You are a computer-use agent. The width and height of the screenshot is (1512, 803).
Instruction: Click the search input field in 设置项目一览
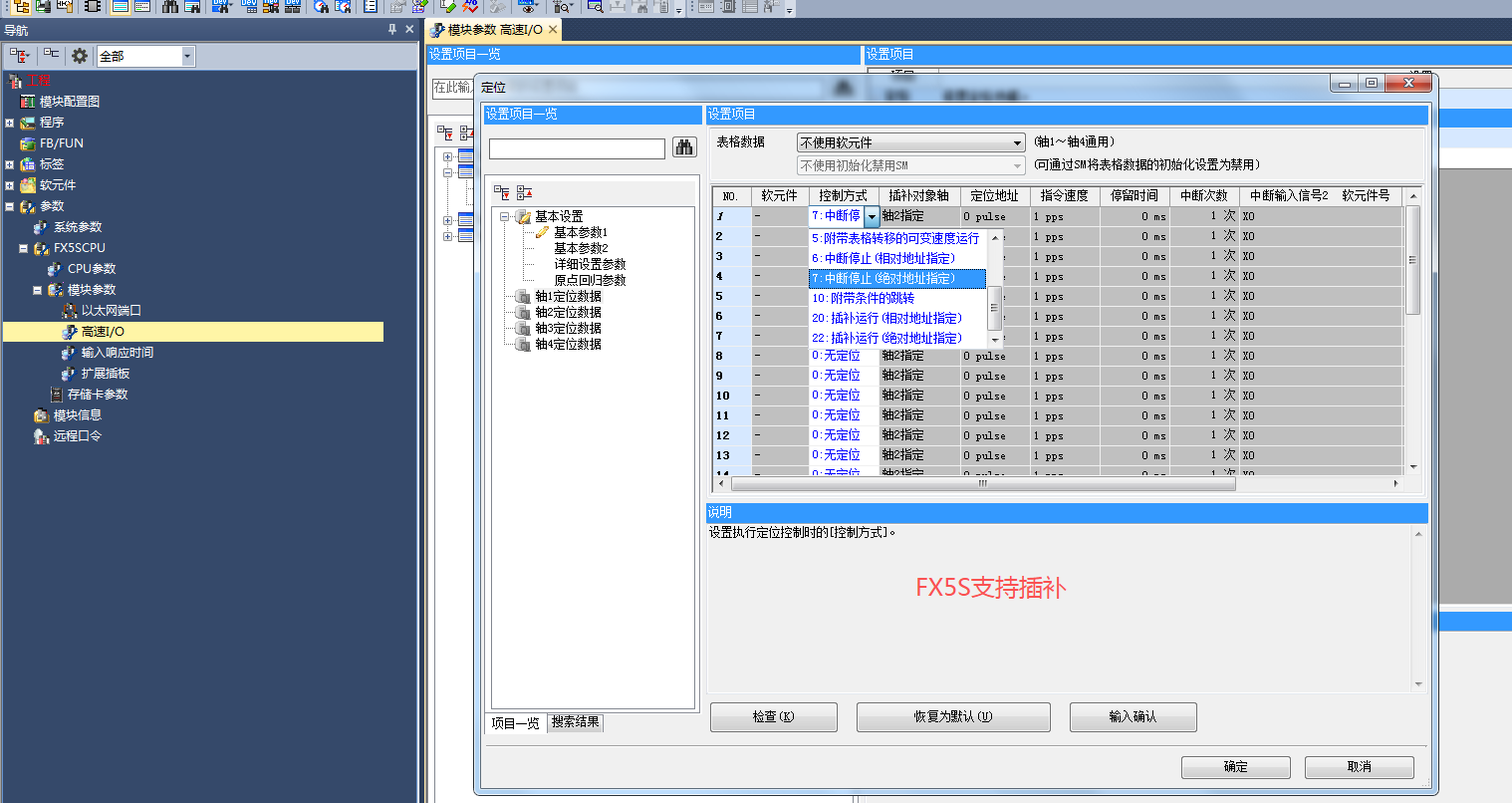pyautogui.click(x=577, y=149)
